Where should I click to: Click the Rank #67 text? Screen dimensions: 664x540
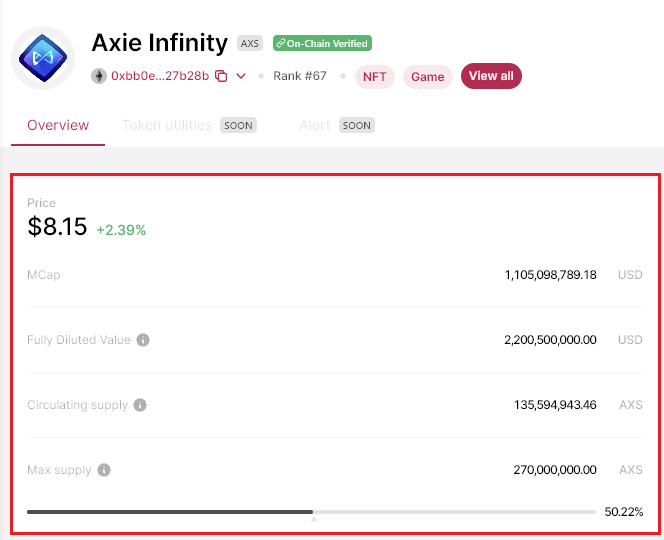tap(300, 76)
